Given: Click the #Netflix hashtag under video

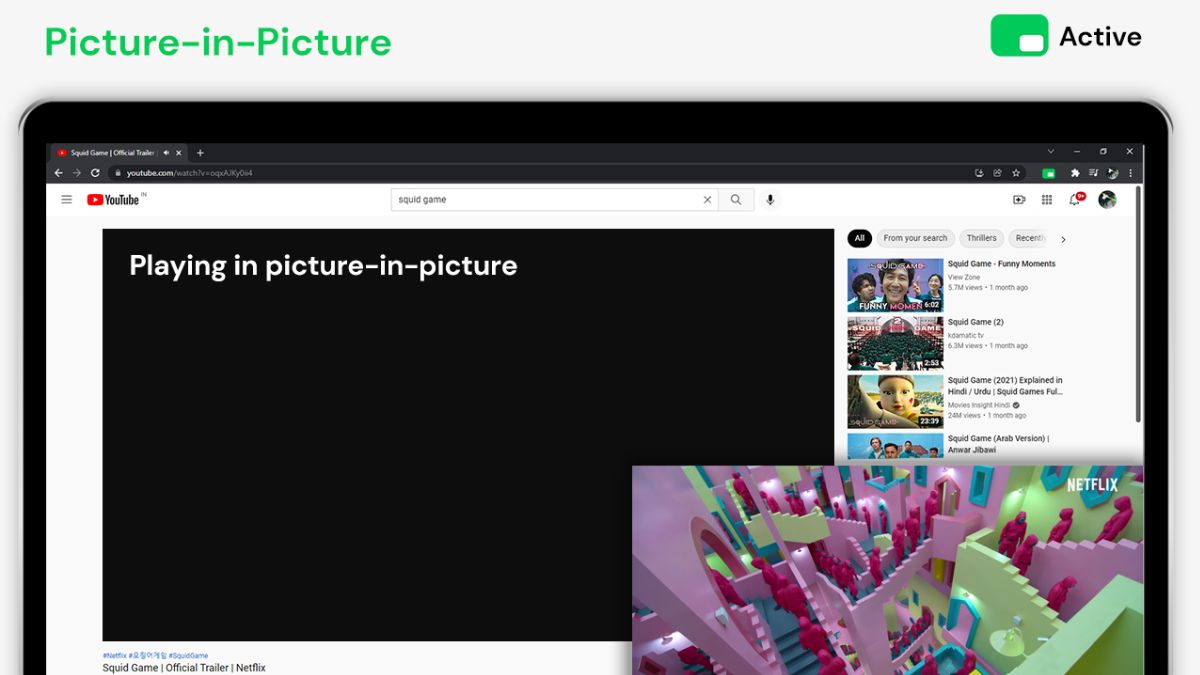Looking at the screenshot, I should click(x=114, y=656).
